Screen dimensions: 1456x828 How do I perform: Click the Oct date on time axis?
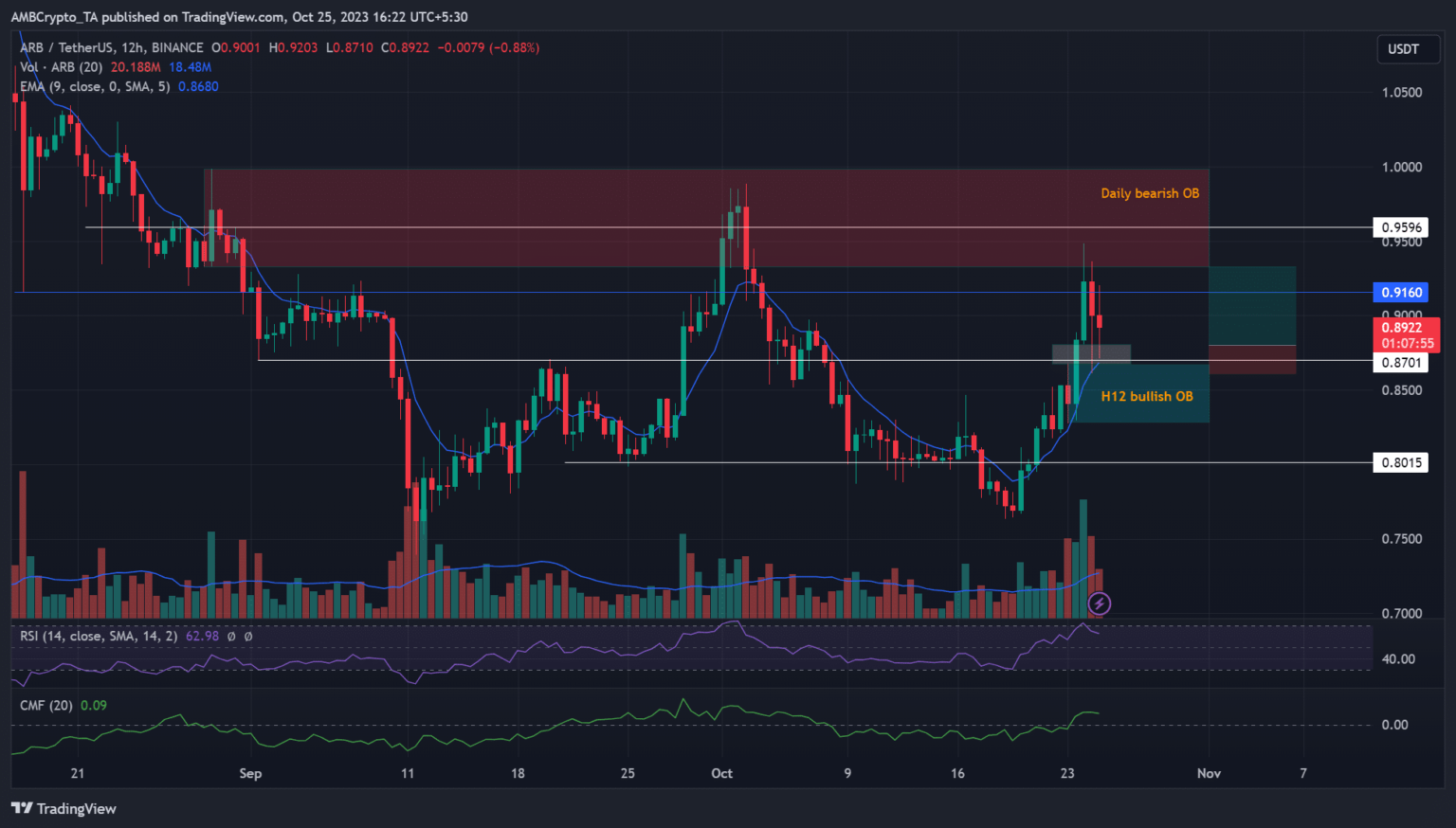[721, 773]
